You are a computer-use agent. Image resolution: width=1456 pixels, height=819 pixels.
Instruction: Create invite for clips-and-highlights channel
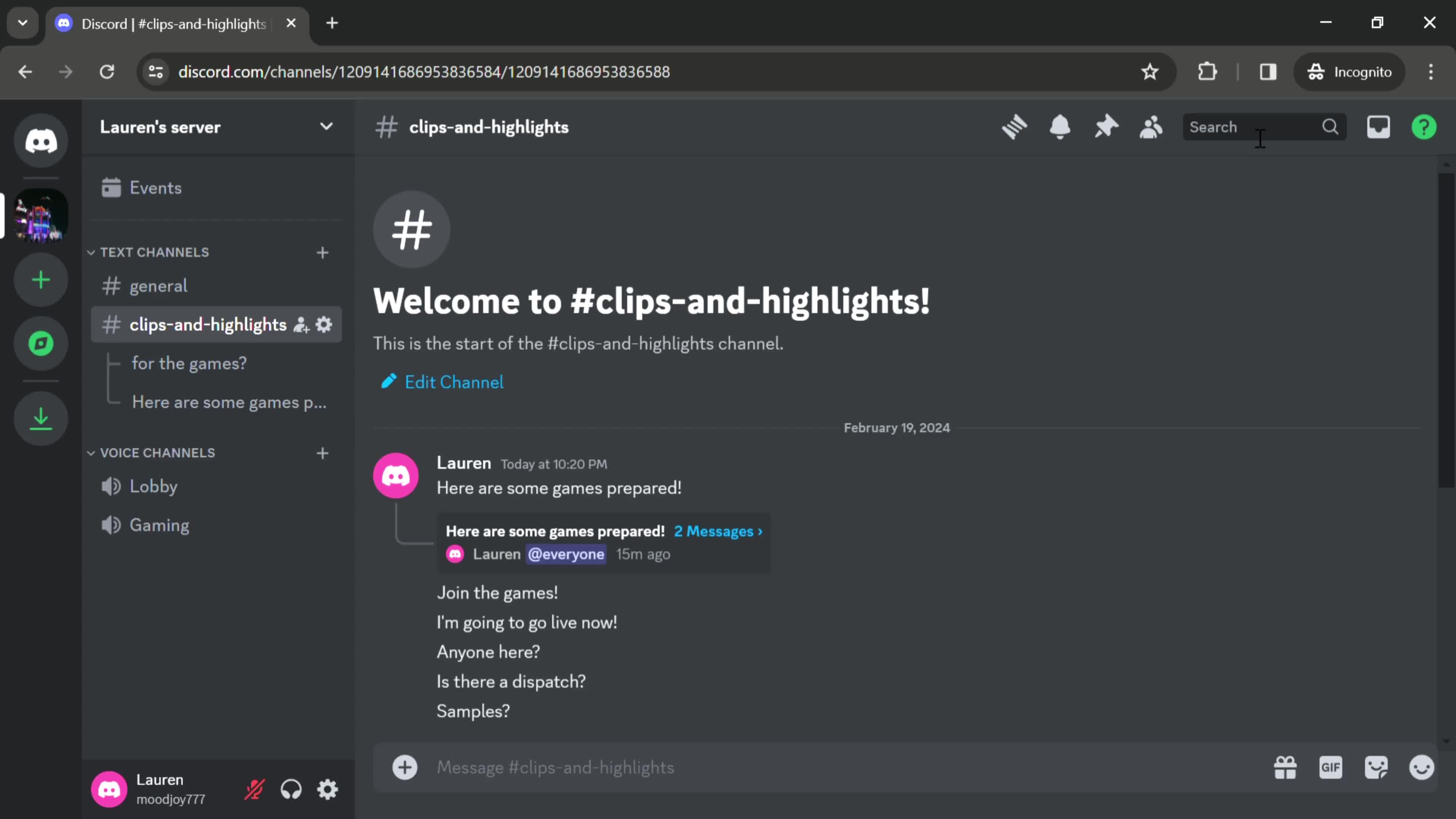[x=301, y=325]
